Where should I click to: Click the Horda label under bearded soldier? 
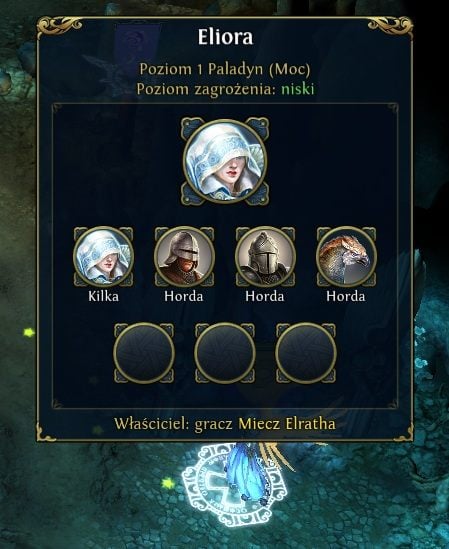[x=184, y=296]
